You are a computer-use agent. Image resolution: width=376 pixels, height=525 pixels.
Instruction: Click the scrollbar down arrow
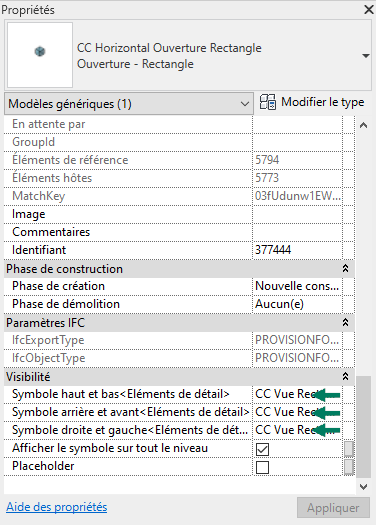click(x=363, y=486)
